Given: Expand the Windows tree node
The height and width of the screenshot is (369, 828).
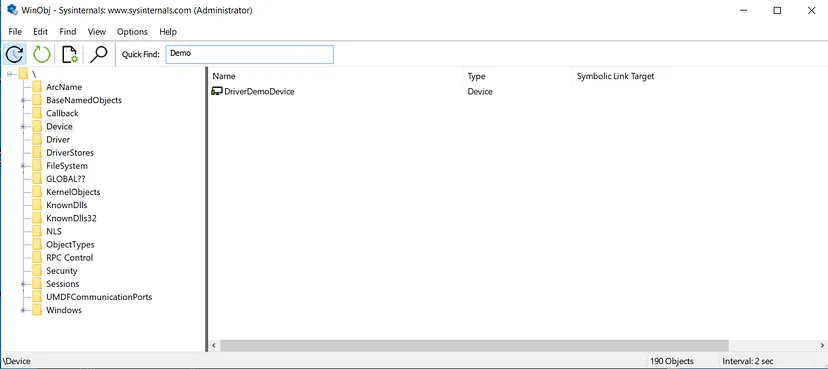Looking at the screenshot, I should pyautogui.click(x=23, y=310).
